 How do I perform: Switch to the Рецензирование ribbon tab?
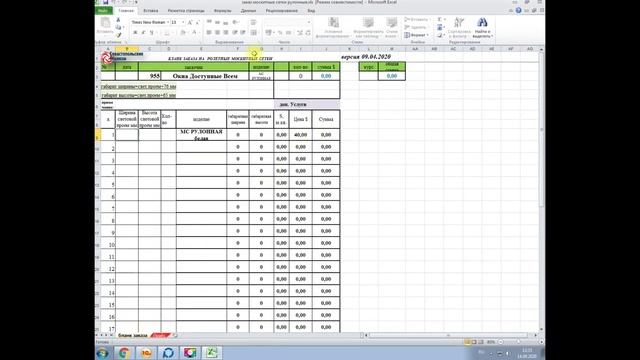click(281, 11)
